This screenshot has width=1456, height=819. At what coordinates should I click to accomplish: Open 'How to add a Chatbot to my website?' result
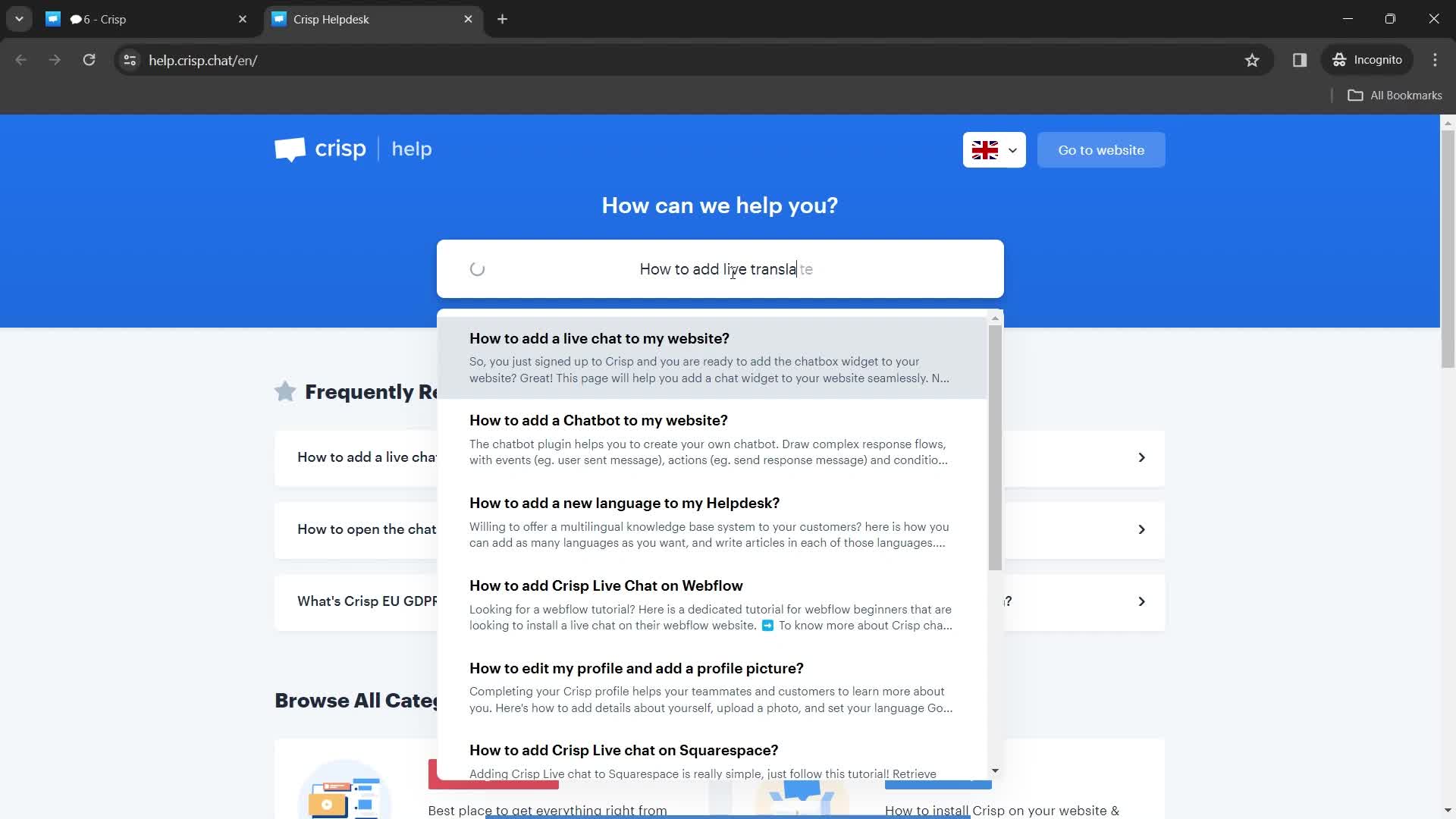click(712, 440)
